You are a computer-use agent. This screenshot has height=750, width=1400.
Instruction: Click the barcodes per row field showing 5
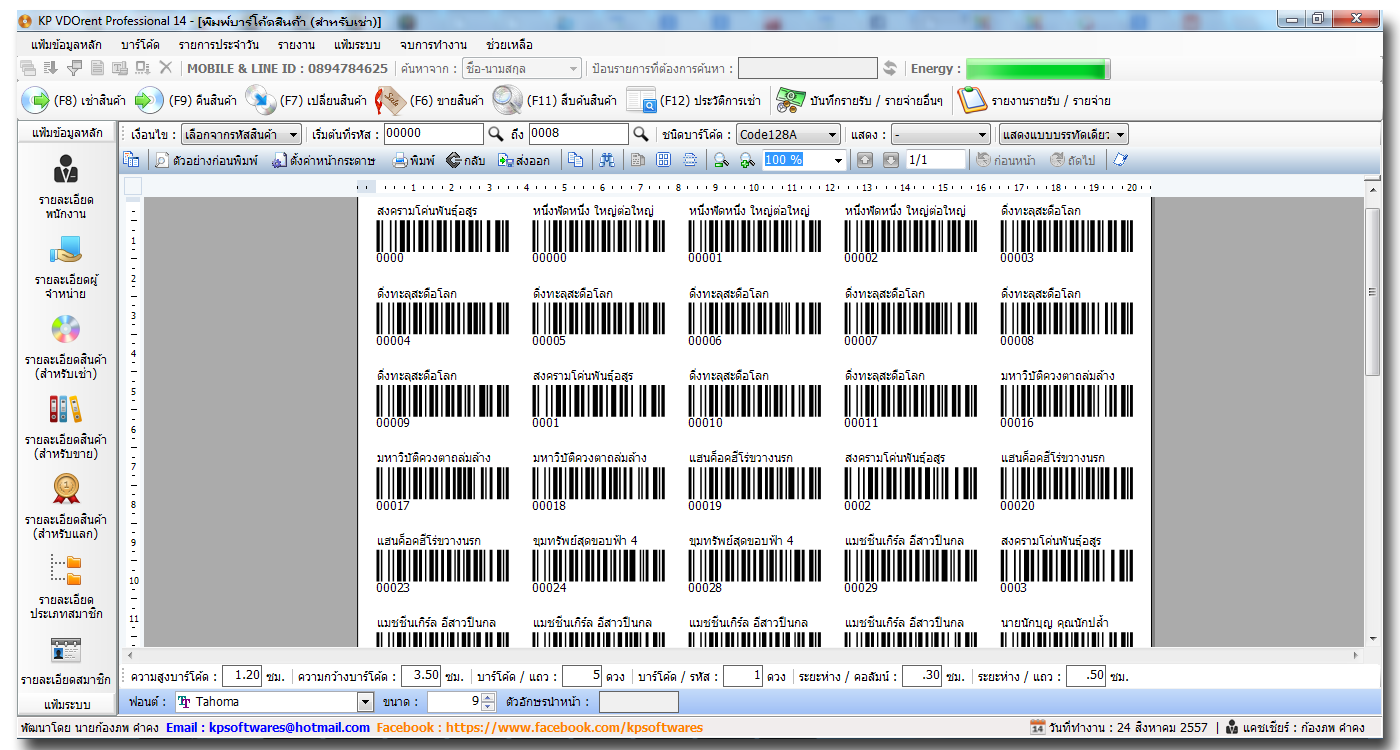coord(583,676)
